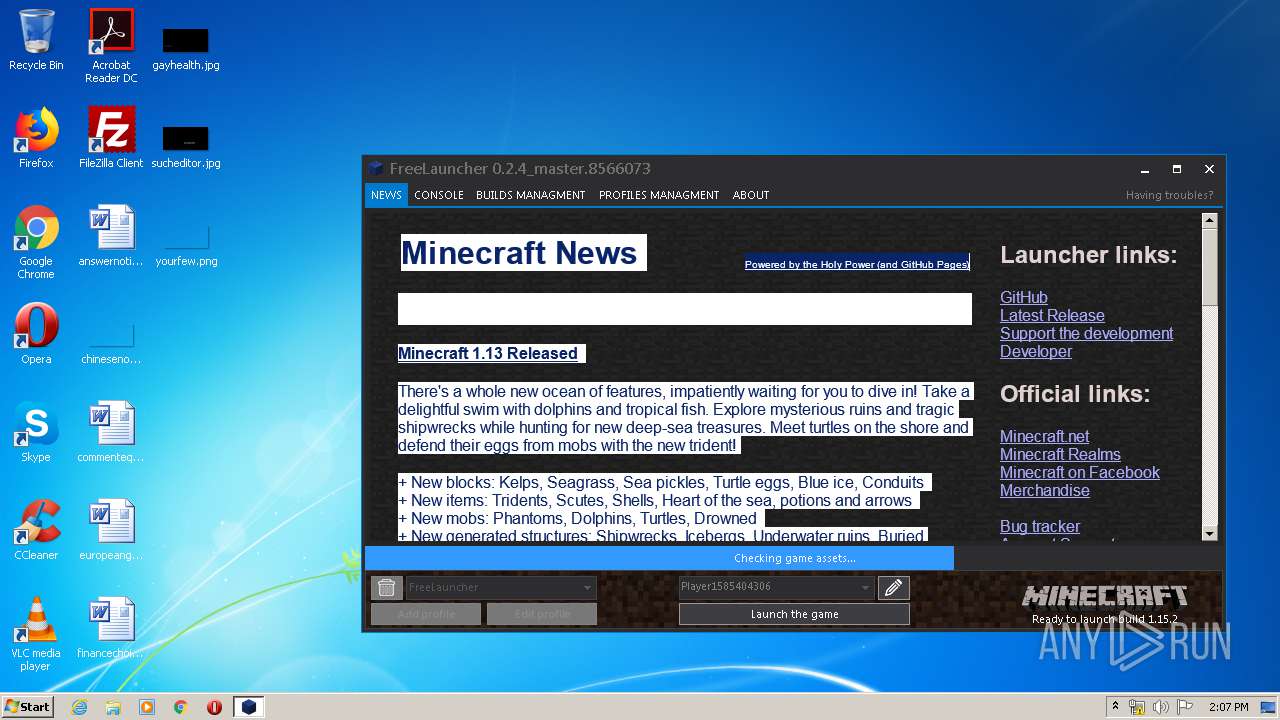
Task: Click the Chrome icon in the taskbar
Action: [181, 707]
